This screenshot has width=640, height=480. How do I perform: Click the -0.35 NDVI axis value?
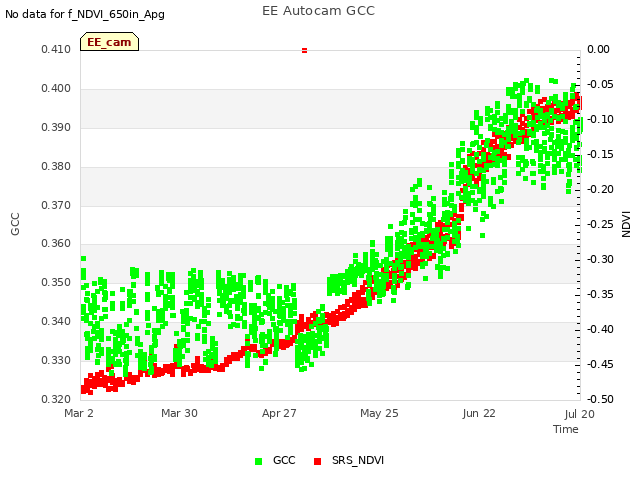point(600,294)
